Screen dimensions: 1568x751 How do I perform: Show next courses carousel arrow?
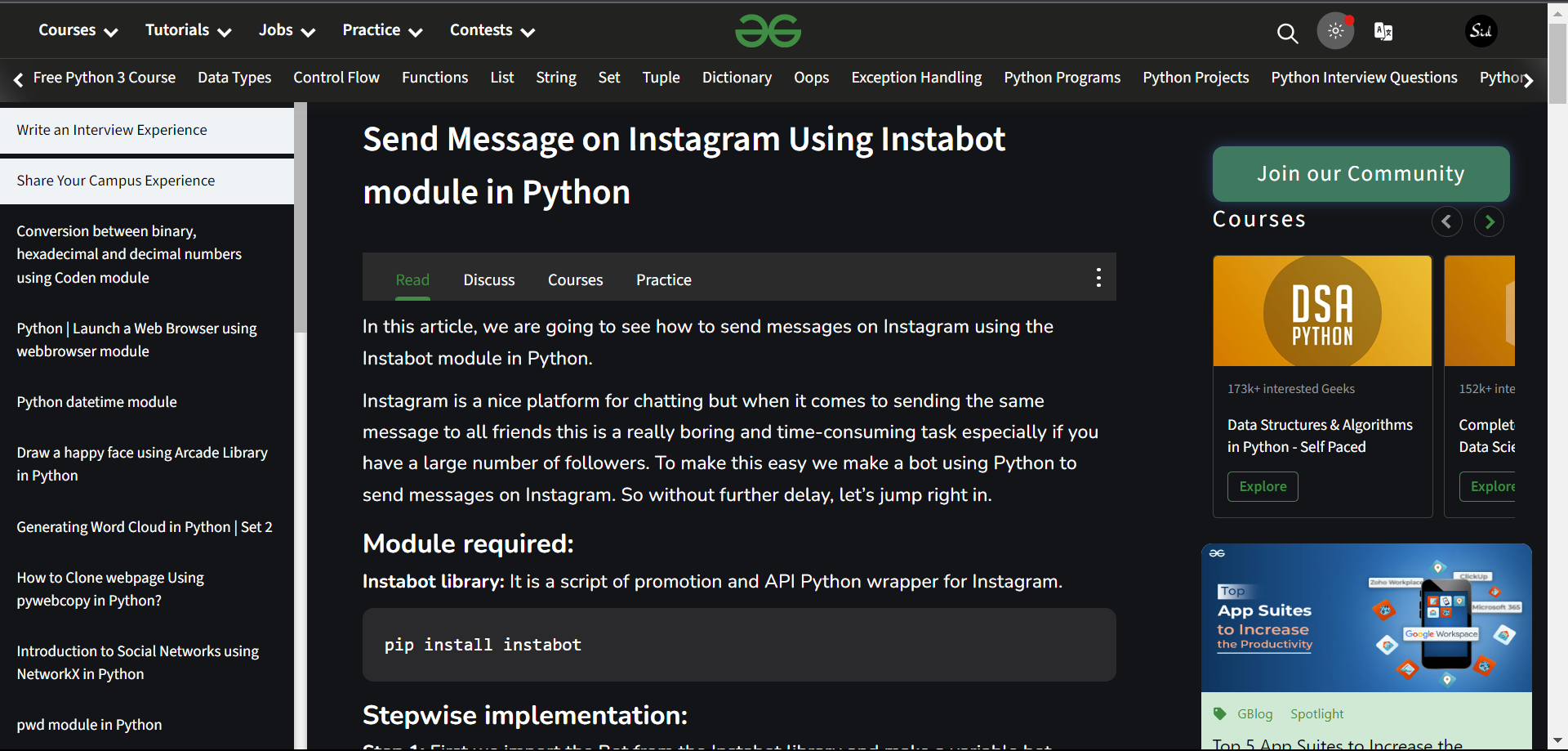pyautogui.click(x=1489, y=221)
